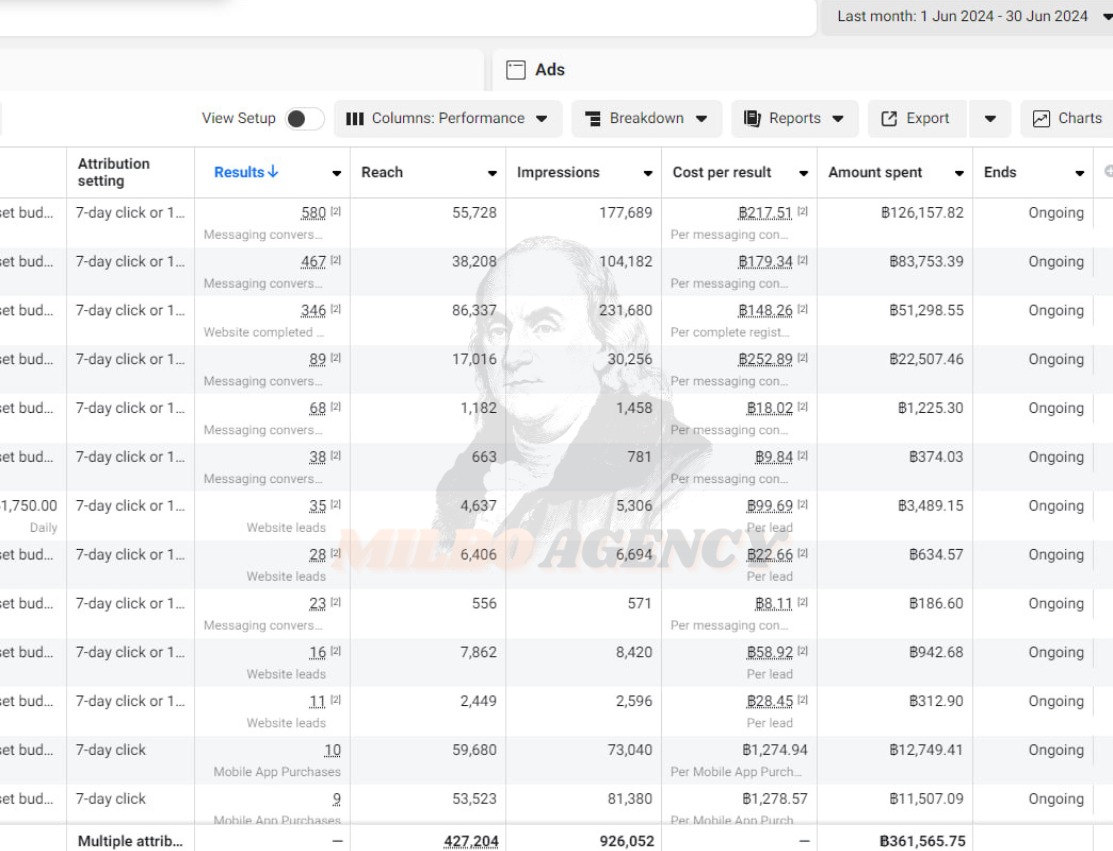The height and width of the screenshot is (851, 1113).
Task: Click the Attribution setting column header
Action: tap(114, 172)
